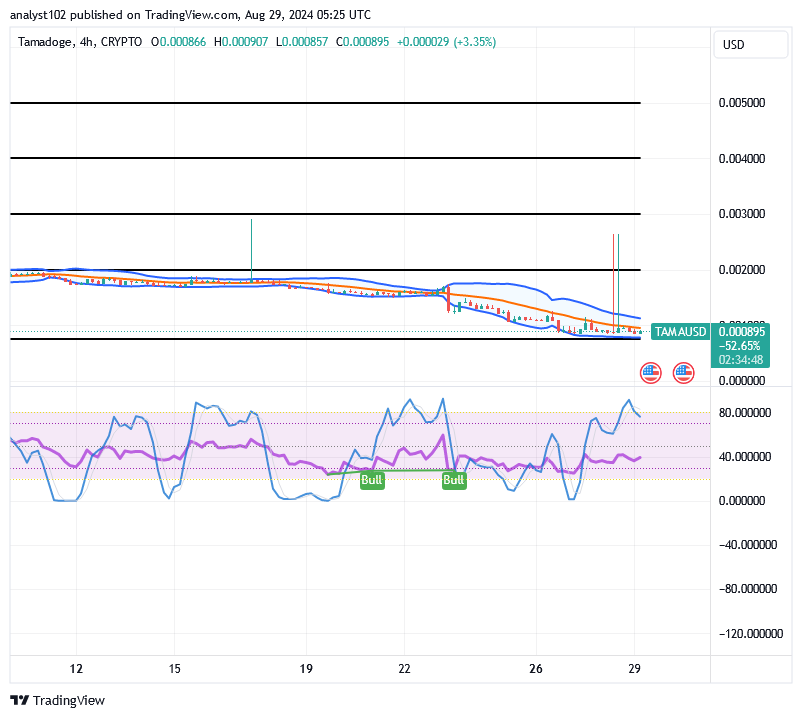Click date label 12 on time axis
The height and width of the screenshot is (718, 802).
[x=76, y=669]
